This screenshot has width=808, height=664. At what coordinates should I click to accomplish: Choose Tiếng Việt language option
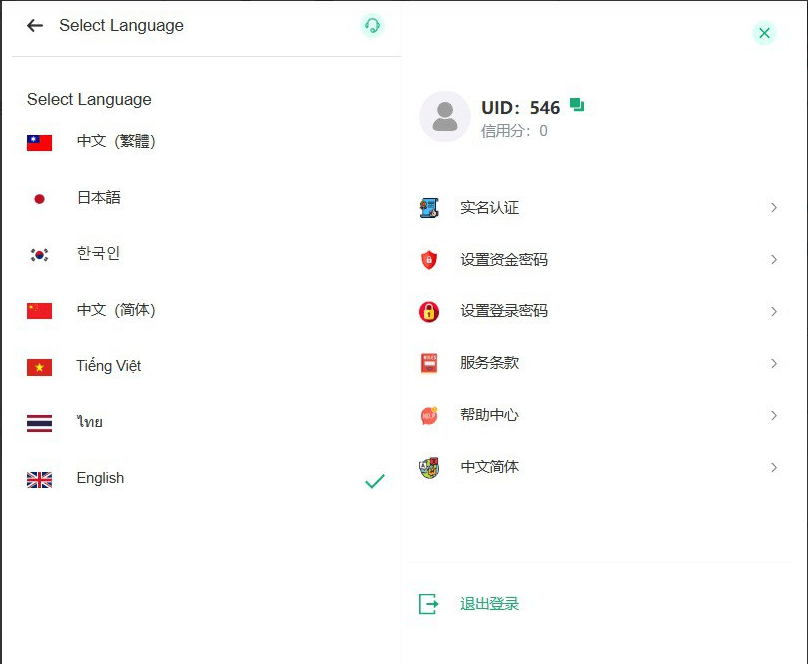point(108,366)
